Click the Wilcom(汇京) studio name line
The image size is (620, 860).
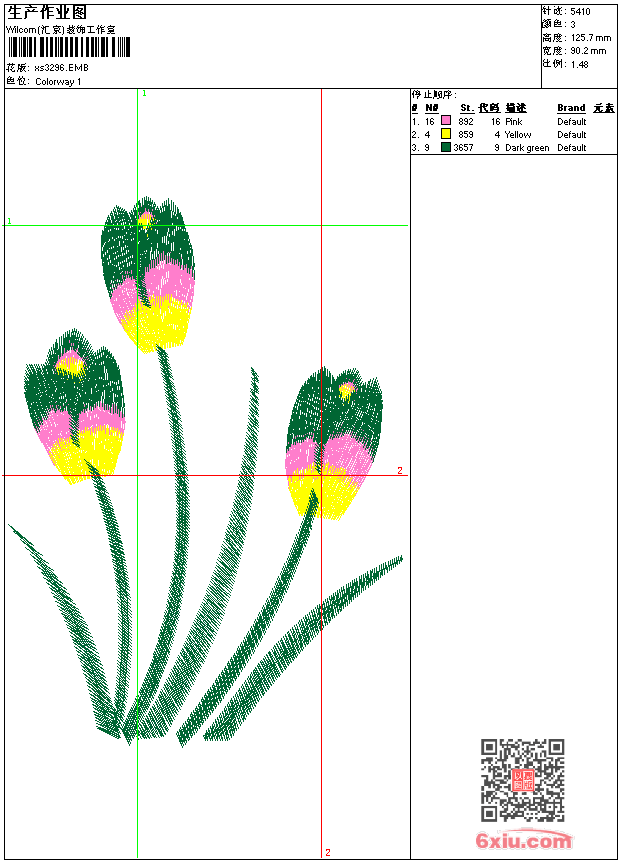61,30
